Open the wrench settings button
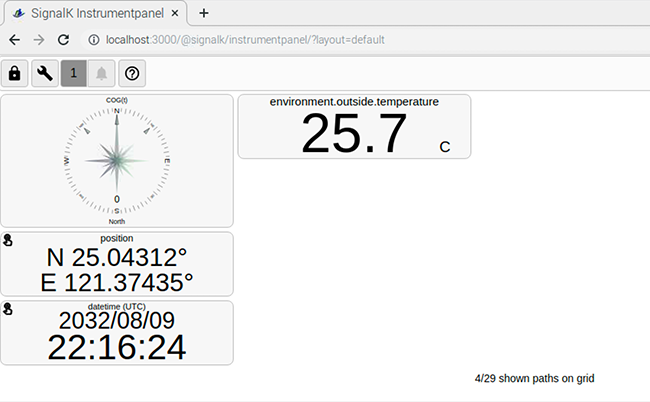 pyautogui.click(x=44, y=73)
